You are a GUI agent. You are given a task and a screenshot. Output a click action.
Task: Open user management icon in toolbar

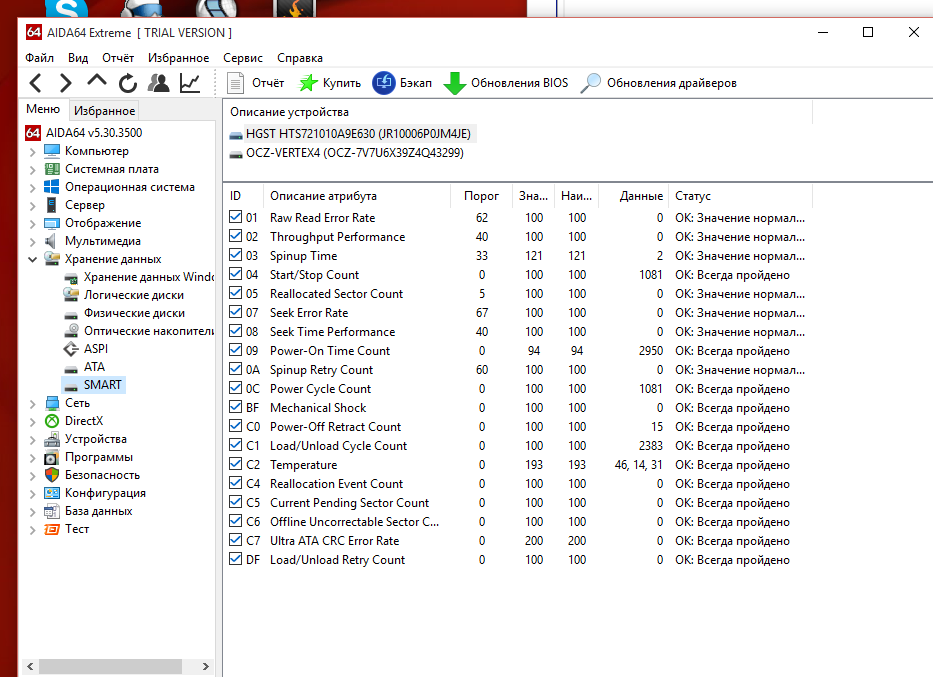coord(158,83)
